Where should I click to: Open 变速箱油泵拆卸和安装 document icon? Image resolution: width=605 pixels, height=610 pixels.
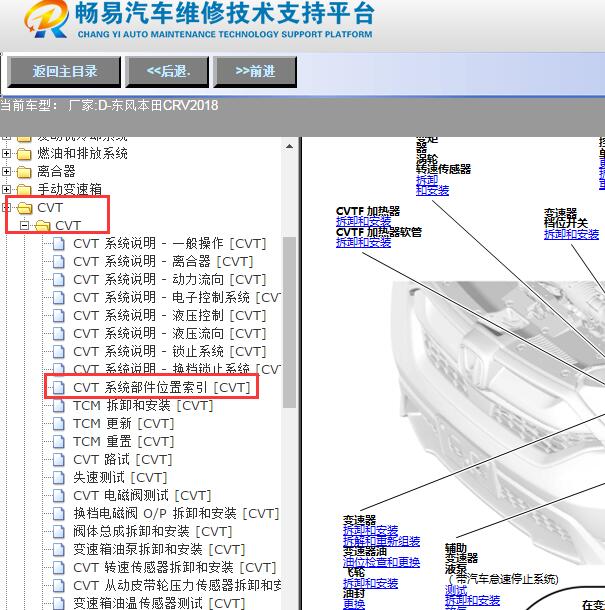[x=59, y=549]
